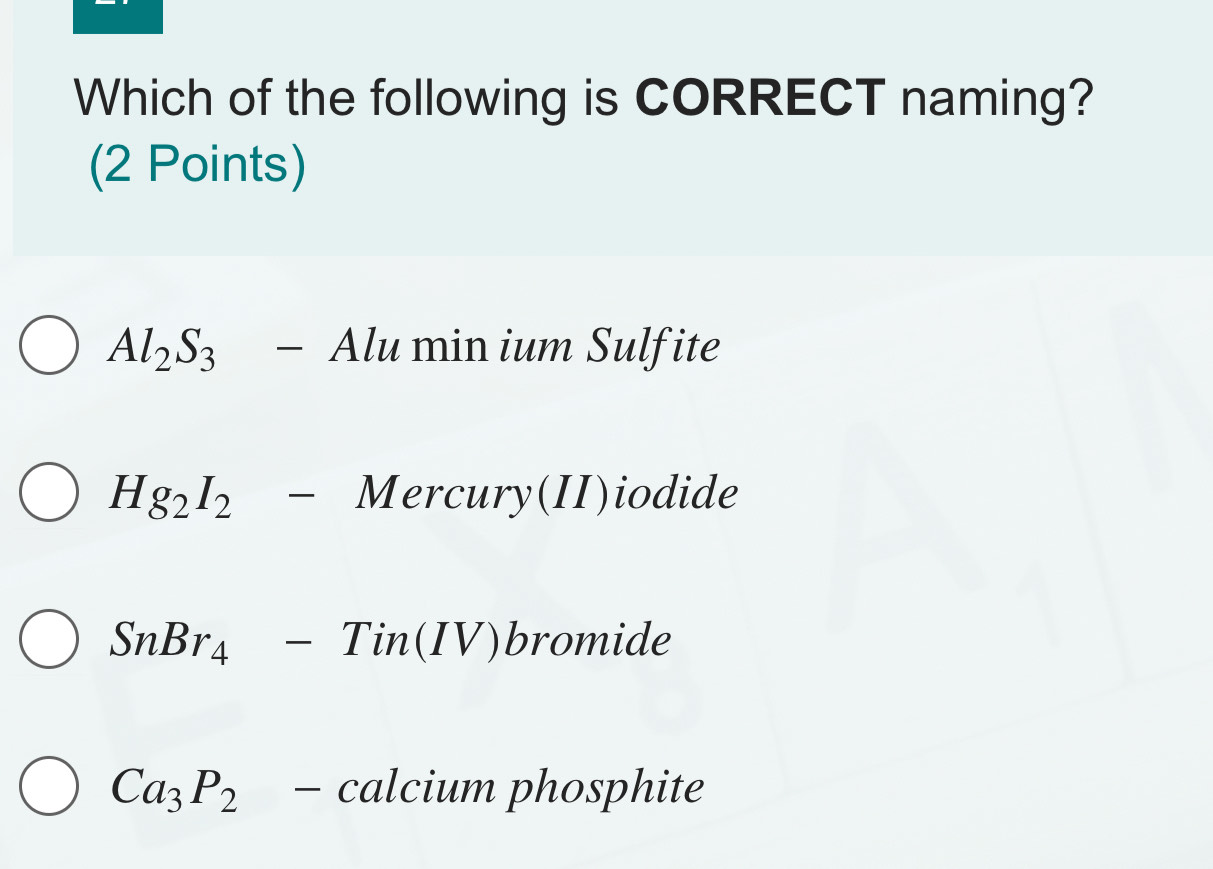Click the (2 Points) label
The height and width of the screenshot is (869, 1213).
[199, 163]
